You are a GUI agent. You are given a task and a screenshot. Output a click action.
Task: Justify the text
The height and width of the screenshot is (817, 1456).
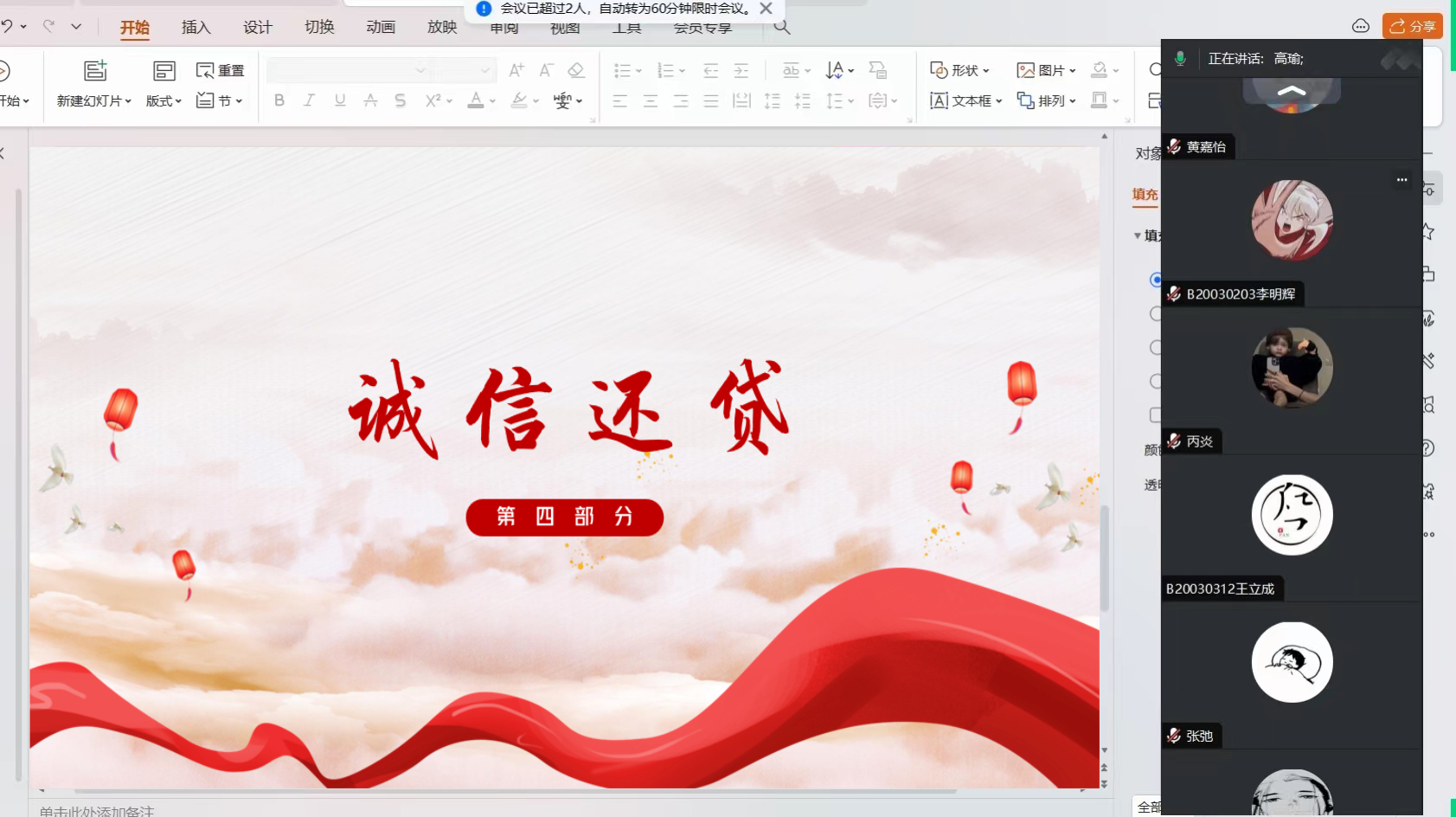click(x=711, y=100)
